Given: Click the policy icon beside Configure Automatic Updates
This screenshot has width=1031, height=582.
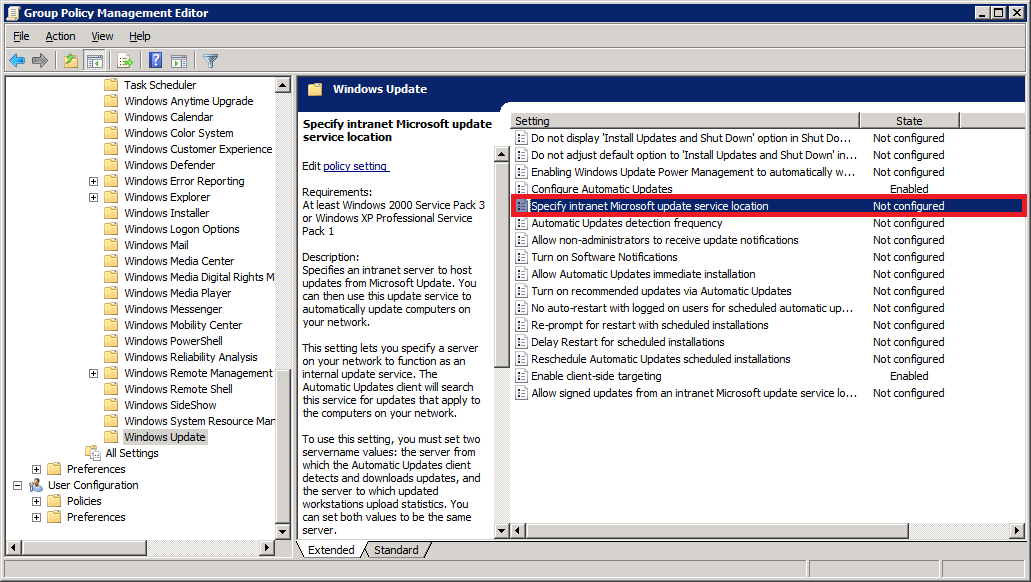Looking at the screenshot, I should tap(521, 189).
